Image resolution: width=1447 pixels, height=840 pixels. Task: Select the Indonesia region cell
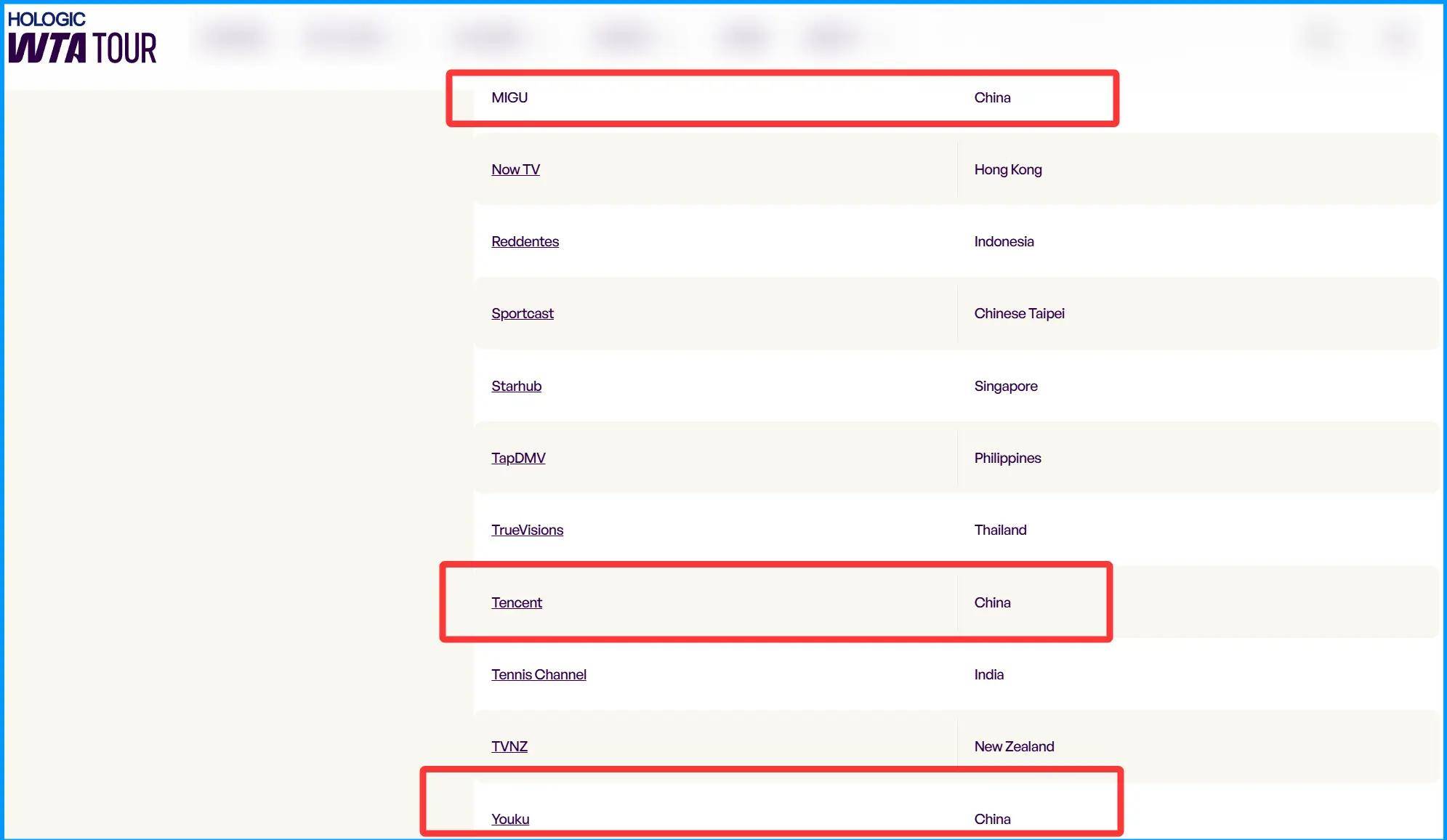(x=1004, y=241)
